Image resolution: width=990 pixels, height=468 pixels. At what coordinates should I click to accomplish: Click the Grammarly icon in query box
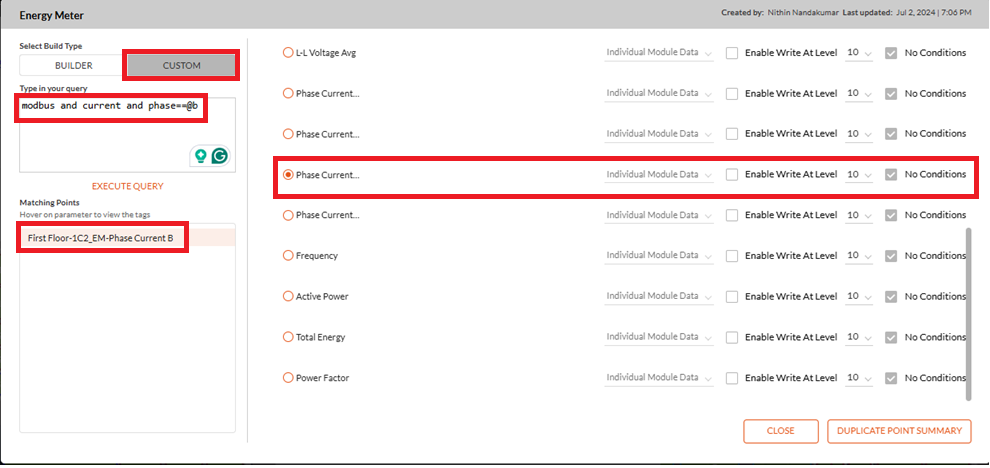coord(219,155)
